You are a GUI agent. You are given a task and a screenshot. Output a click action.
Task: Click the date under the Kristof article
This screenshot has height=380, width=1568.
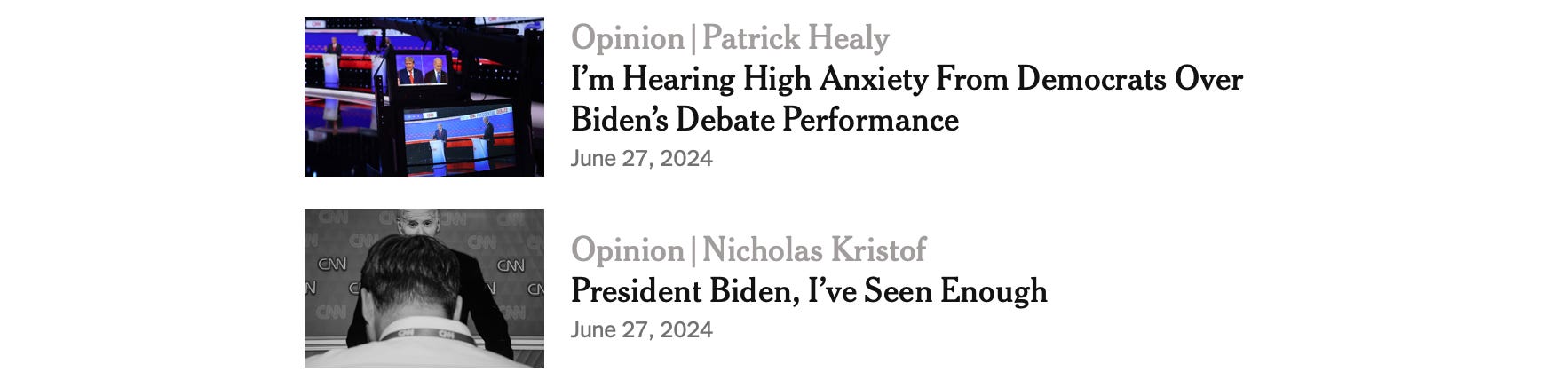tap(641, 329)
